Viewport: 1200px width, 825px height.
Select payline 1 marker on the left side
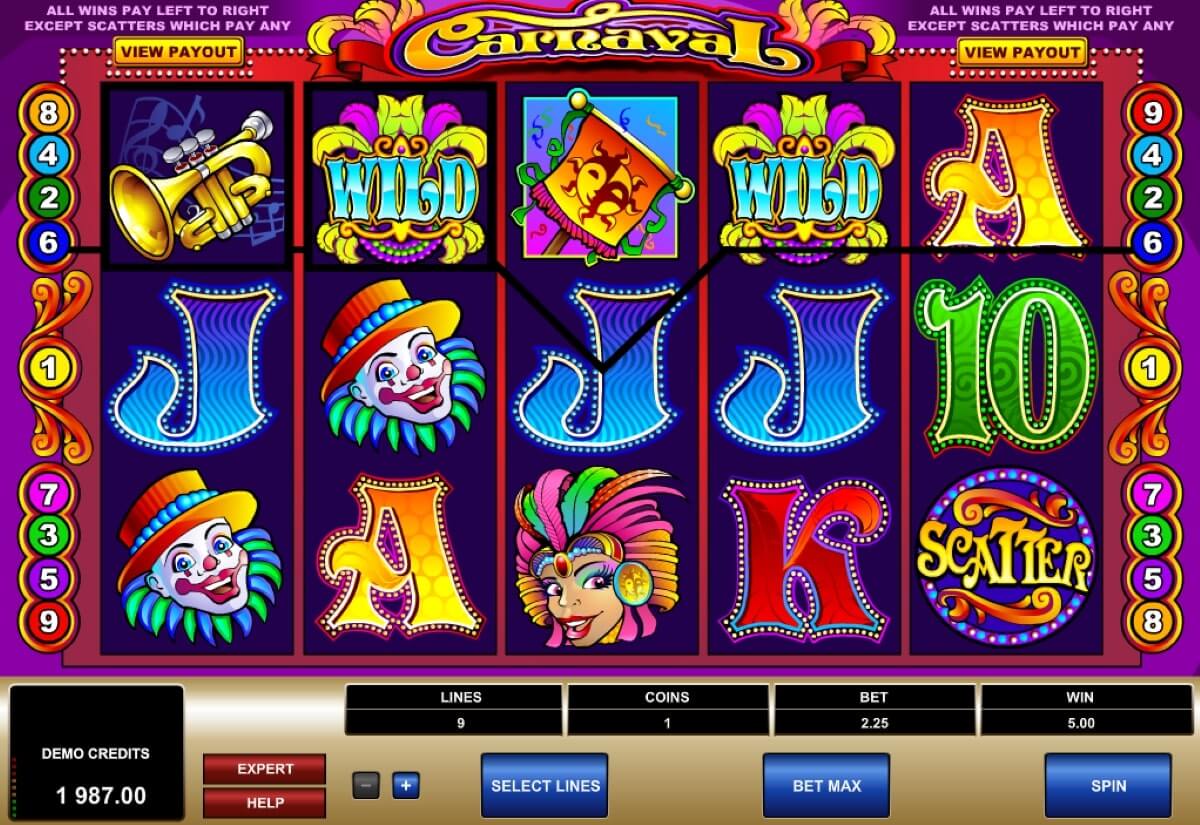pos(48,370)
